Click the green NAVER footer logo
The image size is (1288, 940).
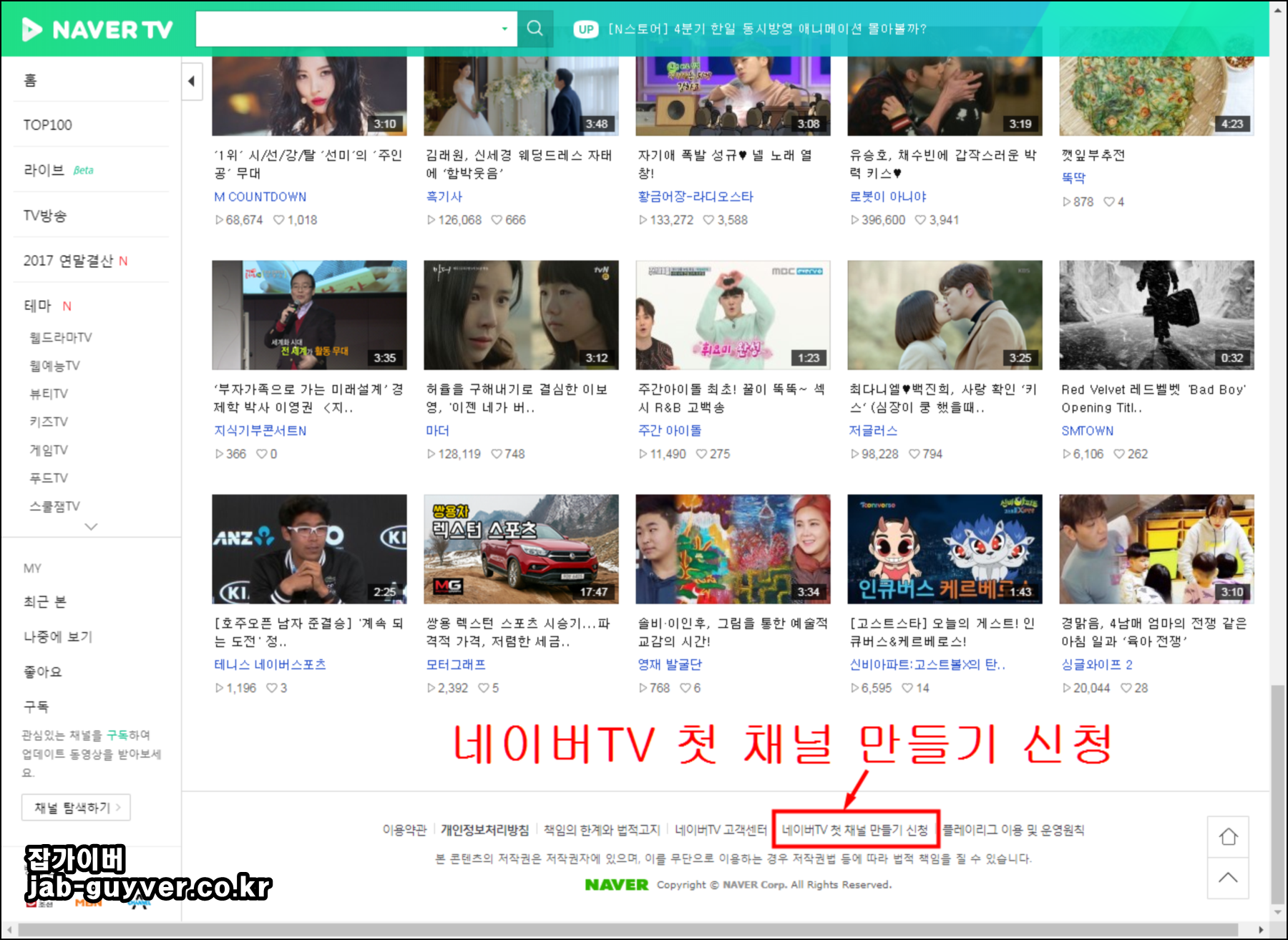coord(616,885)
